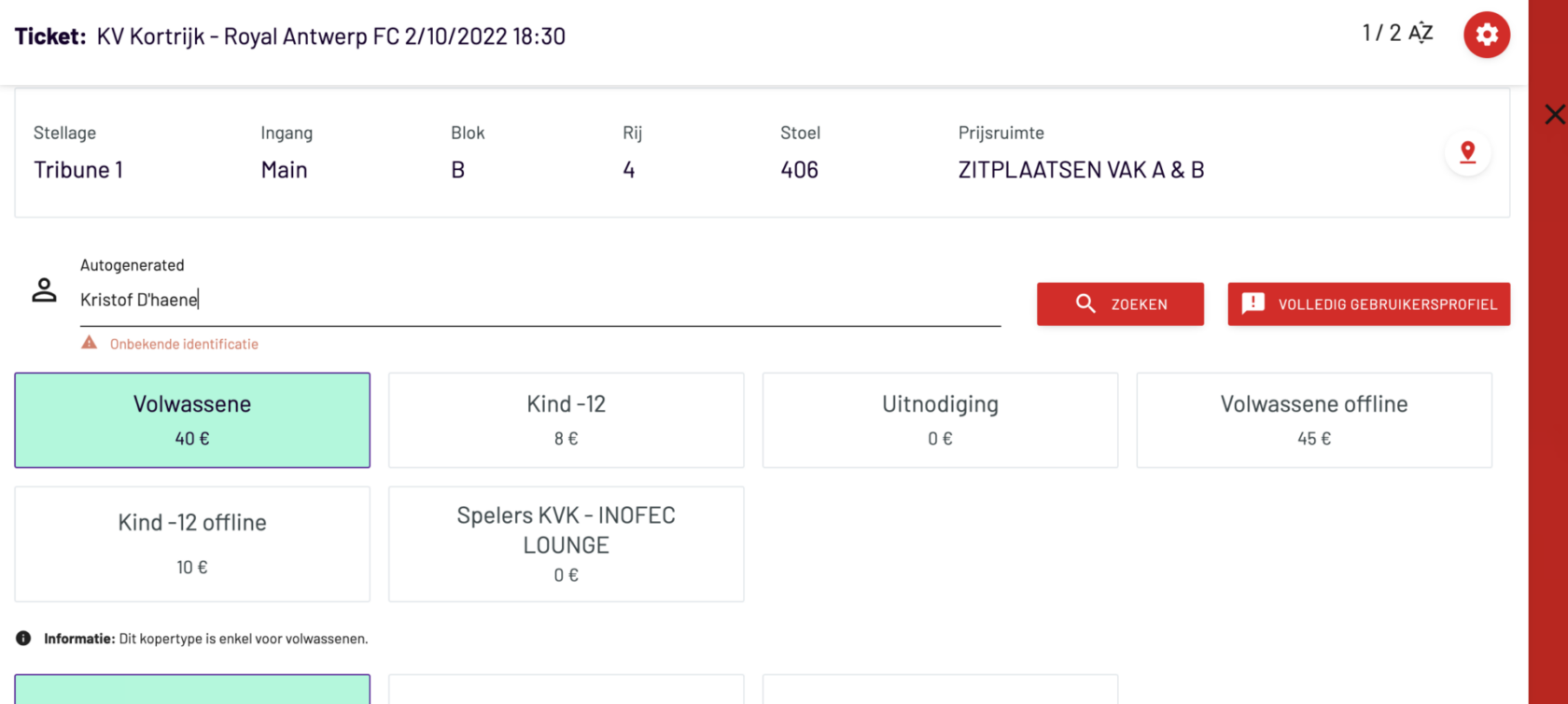Viewport: 1568px width, 704px height.
Task: Click the person icon beside the name field
Action: point(44,290)
